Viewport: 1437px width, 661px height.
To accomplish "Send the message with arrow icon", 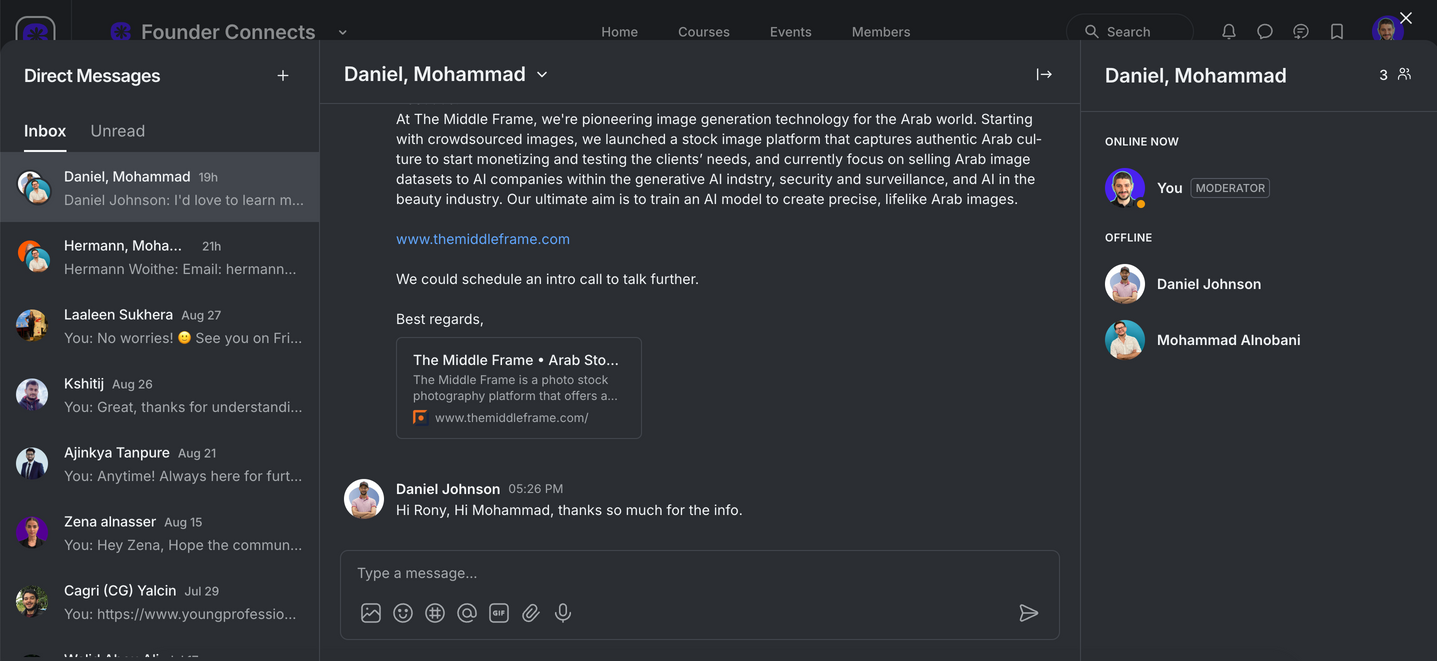I will (1028, 613).
